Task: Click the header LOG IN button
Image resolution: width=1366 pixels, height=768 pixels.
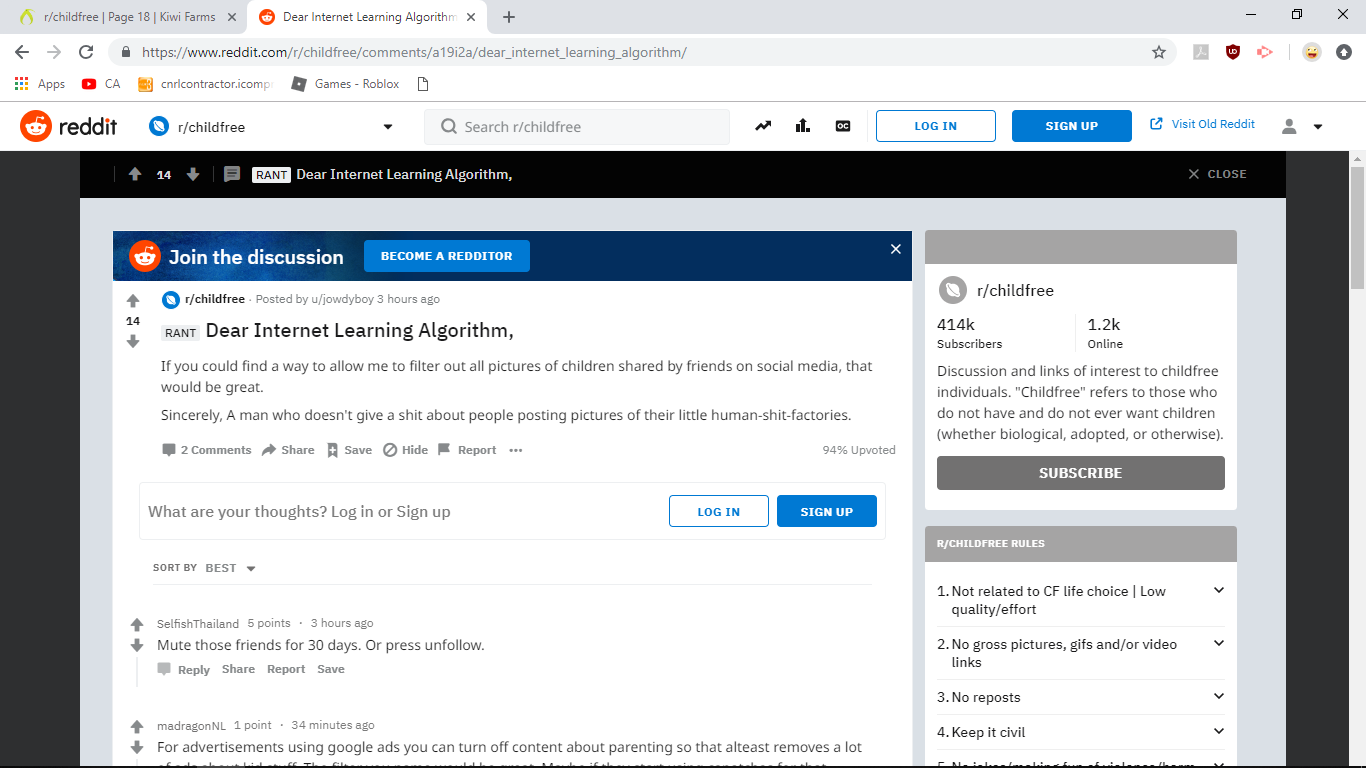Action: click(x=936, y=126)
